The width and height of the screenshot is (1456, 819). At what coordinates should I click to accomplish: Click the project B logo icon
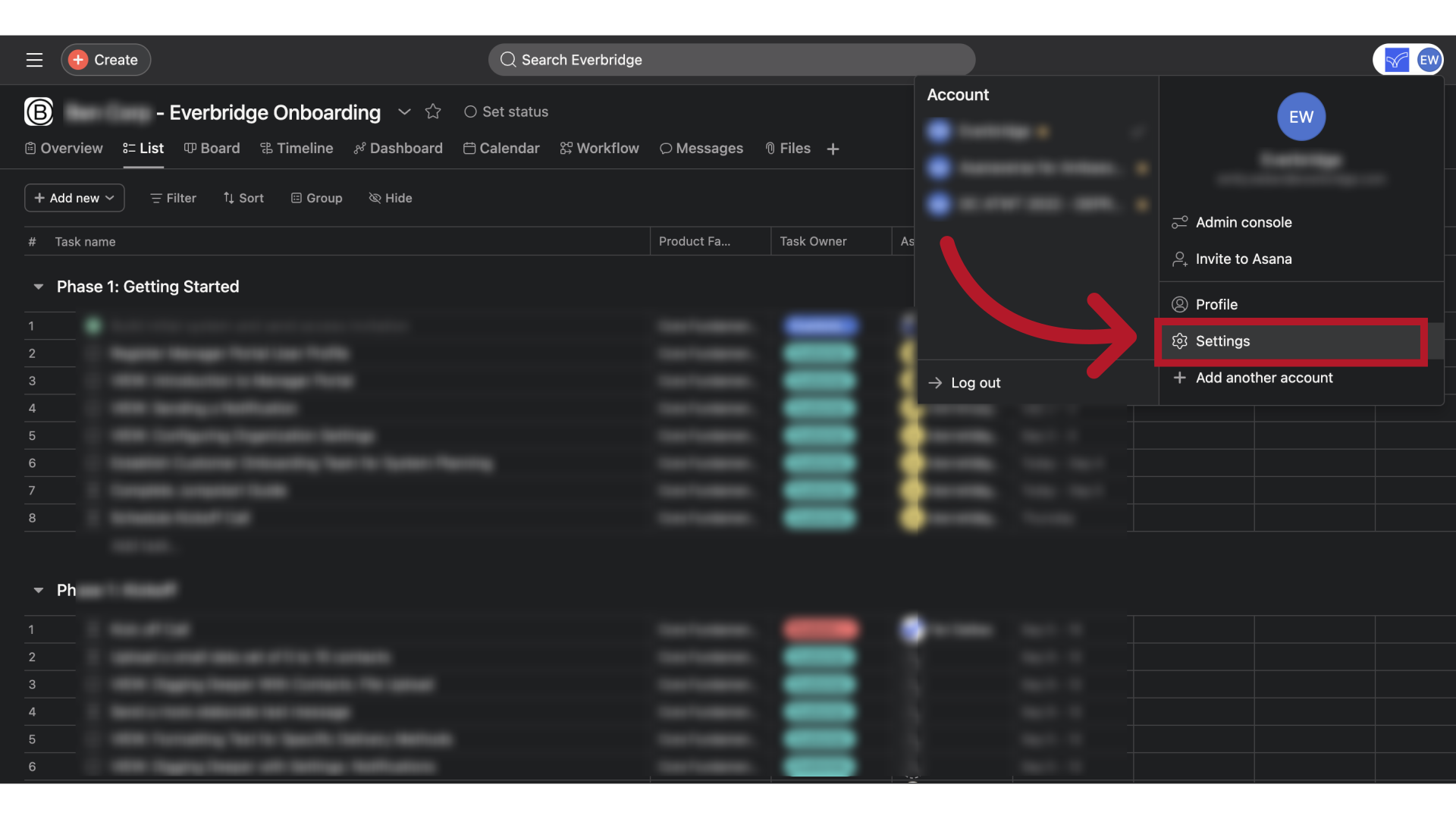(x=39, y=111)
